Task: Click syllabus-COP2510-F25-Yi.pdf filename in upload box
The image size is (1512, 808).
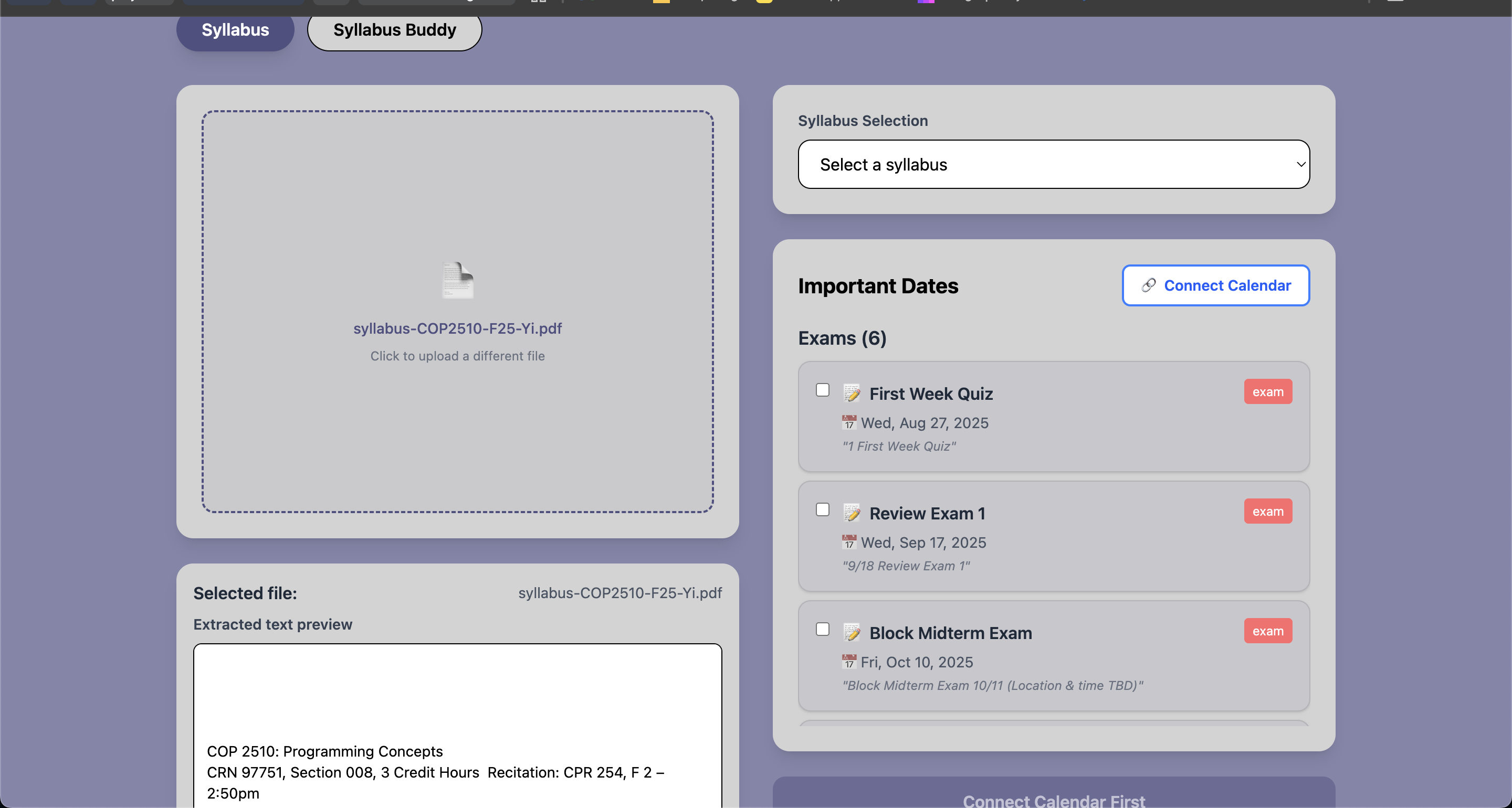Action: click(x=457, y=328)
